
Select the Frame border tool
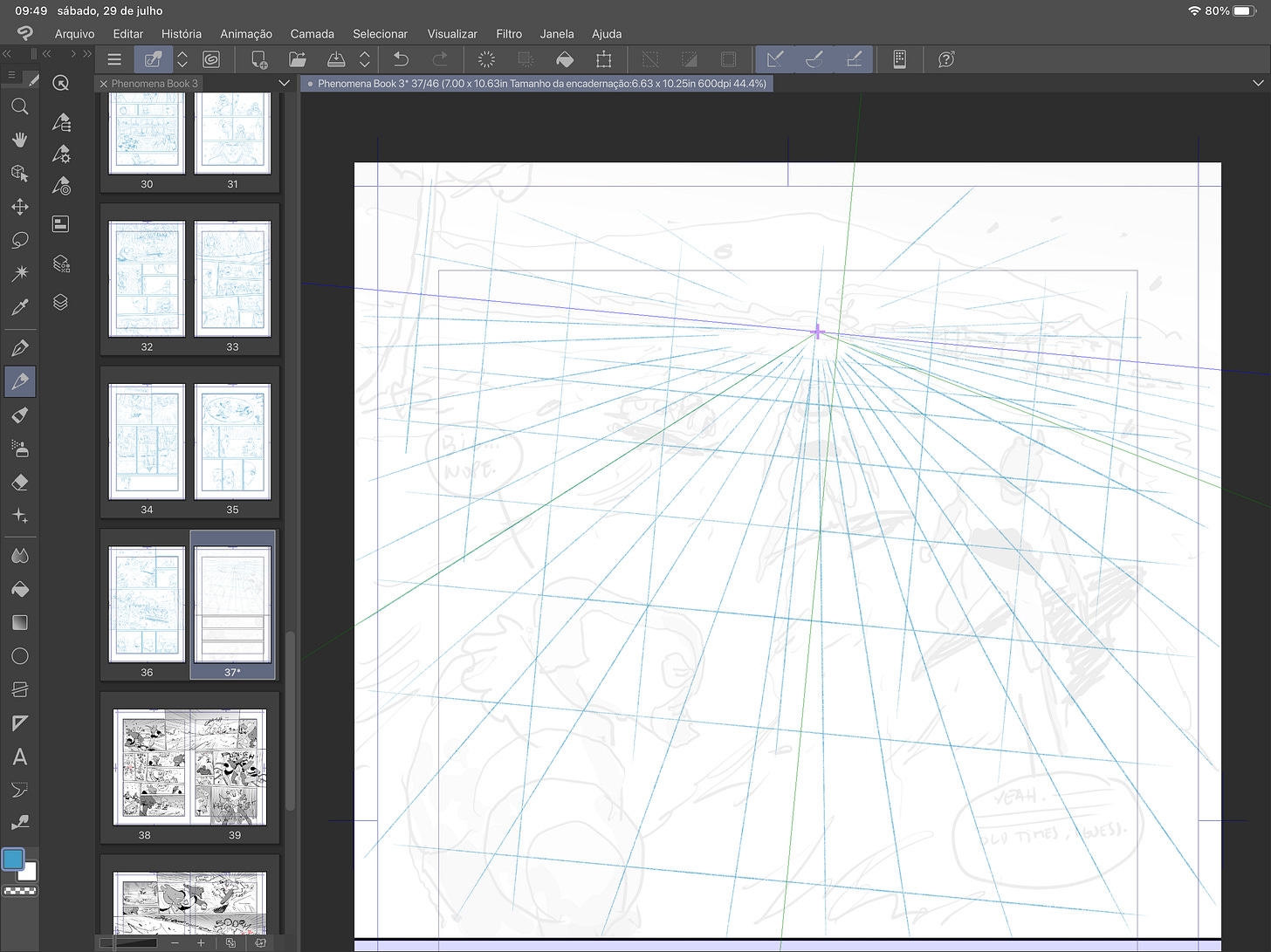click(x=19, y=689)
